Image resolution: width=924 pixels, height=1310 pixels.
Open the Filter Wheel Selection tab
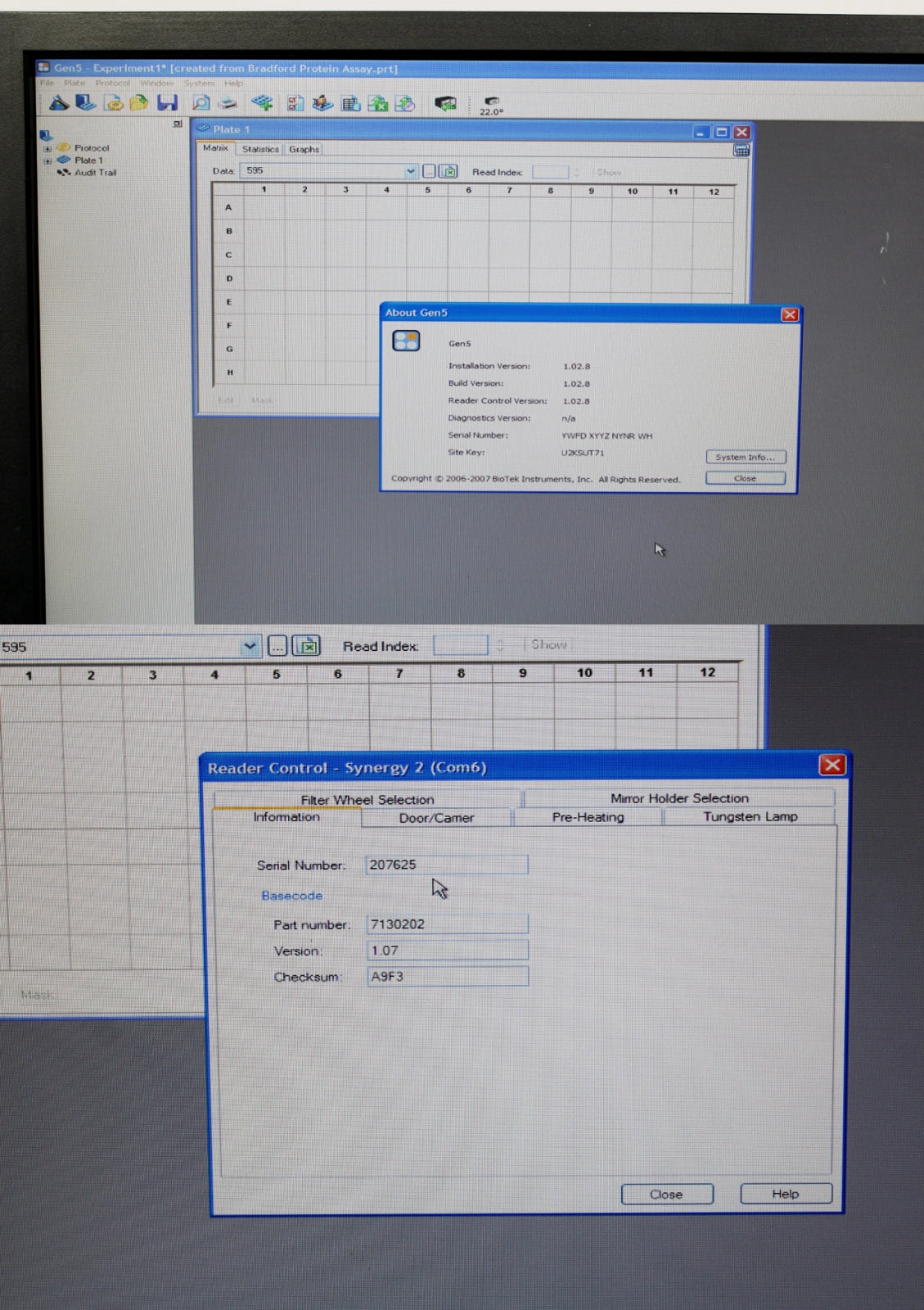(x=367, y=799)
